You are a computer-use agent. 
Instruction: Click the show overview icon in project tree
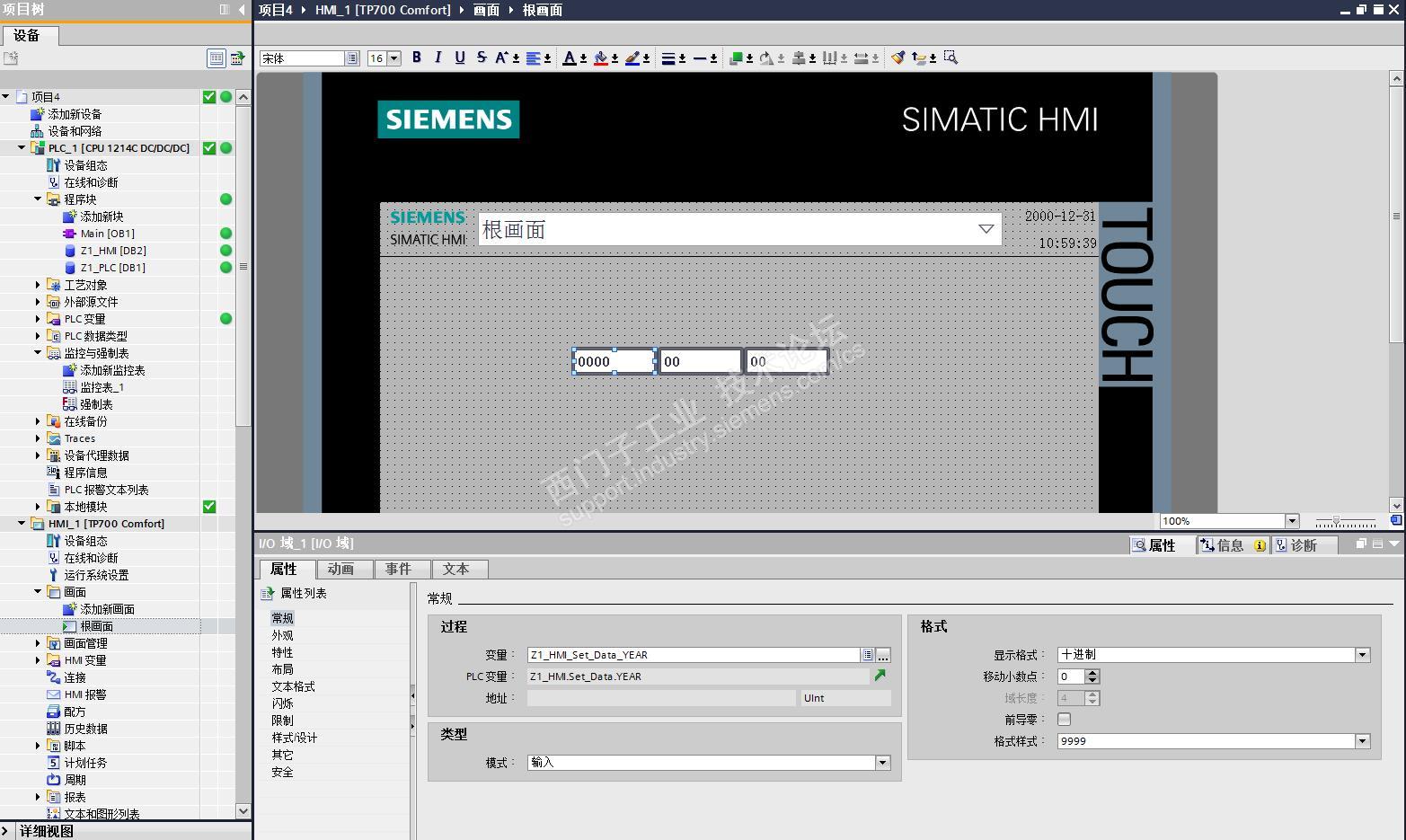click(217, 58)
